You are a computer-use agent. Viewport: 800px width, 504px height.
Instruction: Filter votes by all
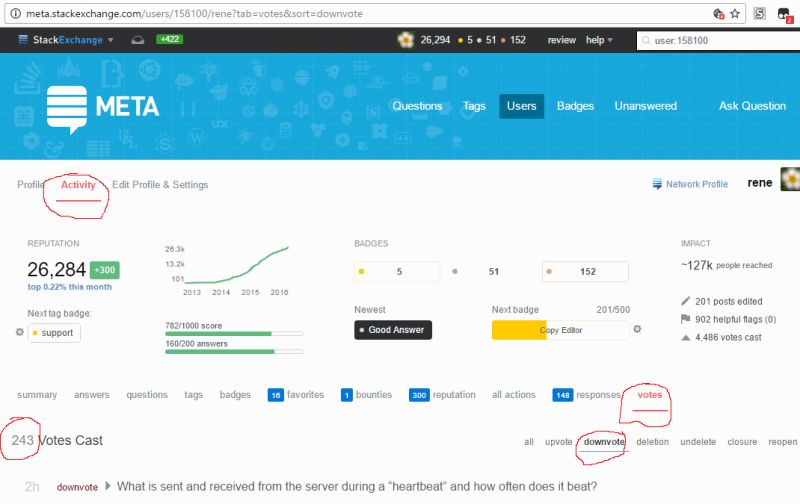point(529,442)
